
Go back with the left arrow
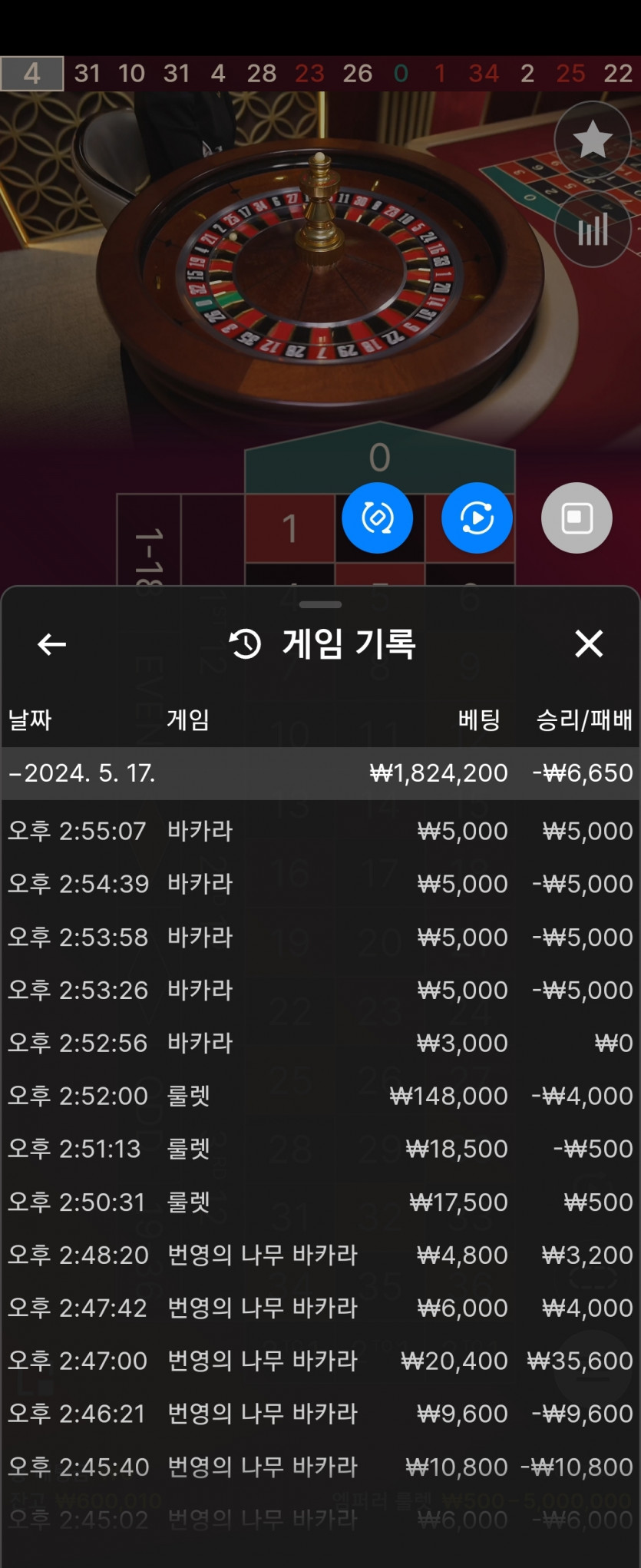(51, 644)
